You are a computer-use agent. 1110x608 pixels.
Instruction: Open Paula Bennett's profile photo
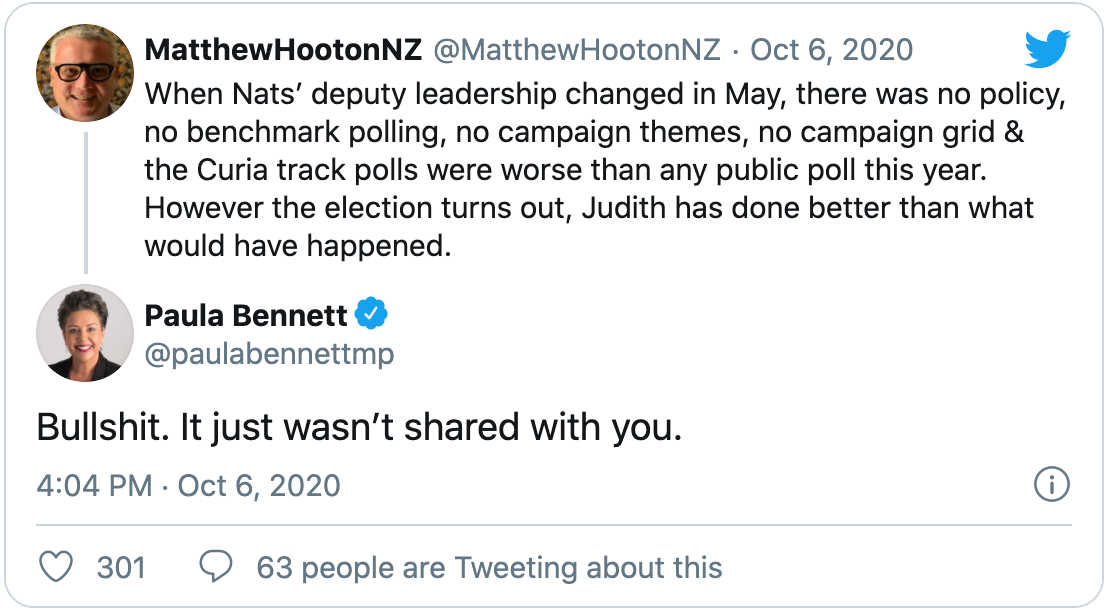tap(85, 333)
